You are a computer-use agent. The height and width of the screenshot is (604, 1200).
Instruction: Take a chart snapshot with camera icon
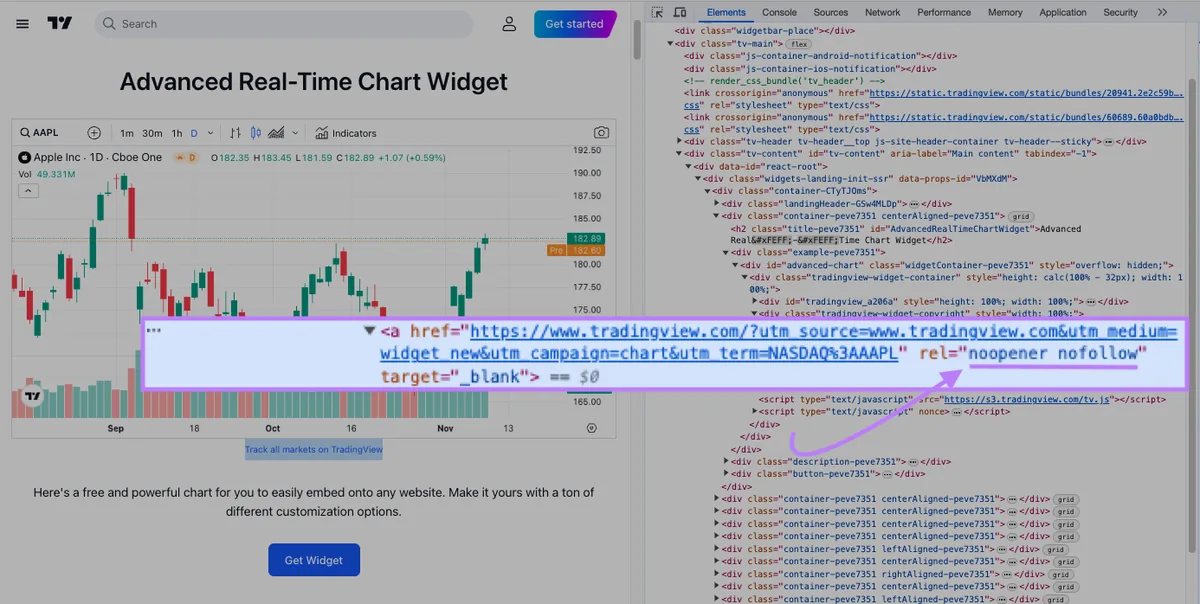[601, 133]
